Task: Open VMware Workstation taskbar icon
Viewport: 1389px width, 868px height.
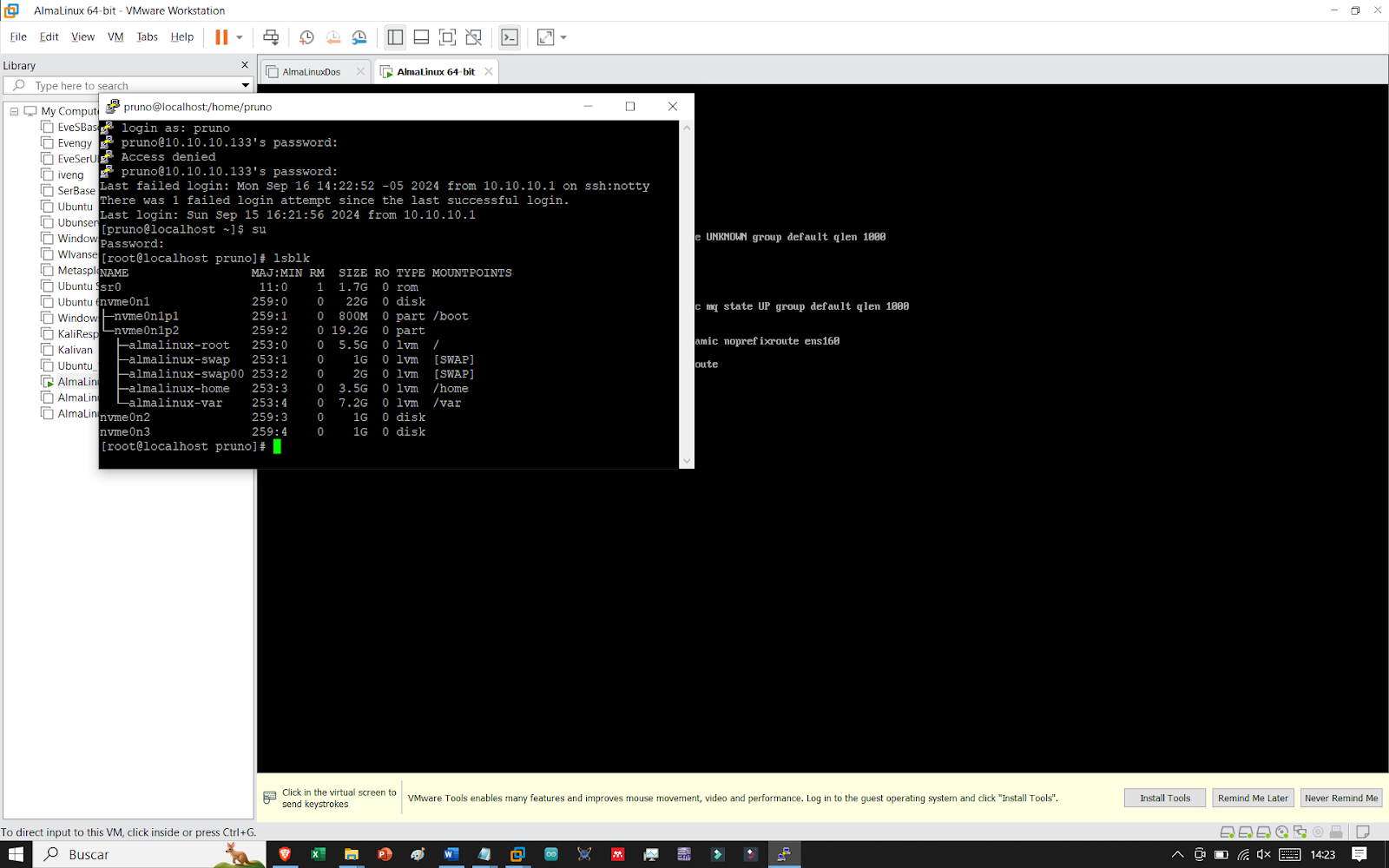Action: [517, 854]
